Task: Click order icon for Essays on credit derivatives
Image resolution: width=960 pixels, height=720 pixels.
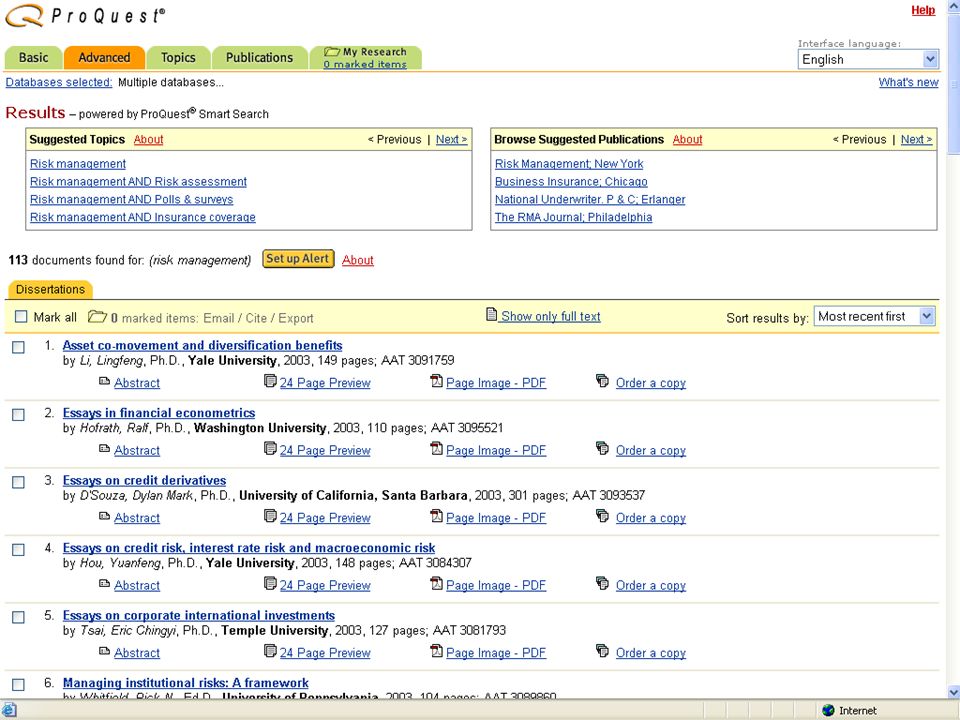Action: tap(602, 516)
